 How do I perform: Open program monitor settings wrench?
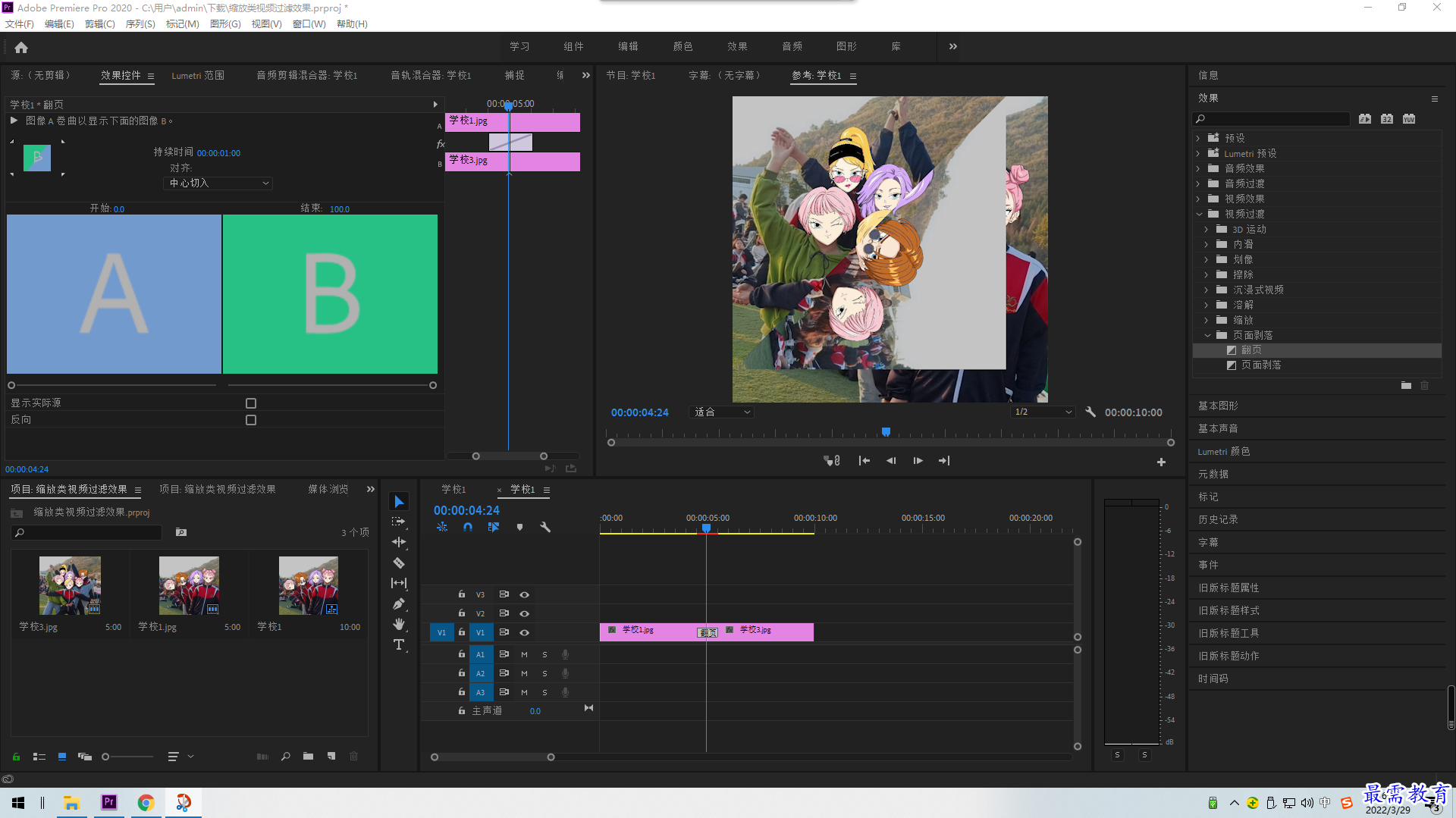[1090, 412]
